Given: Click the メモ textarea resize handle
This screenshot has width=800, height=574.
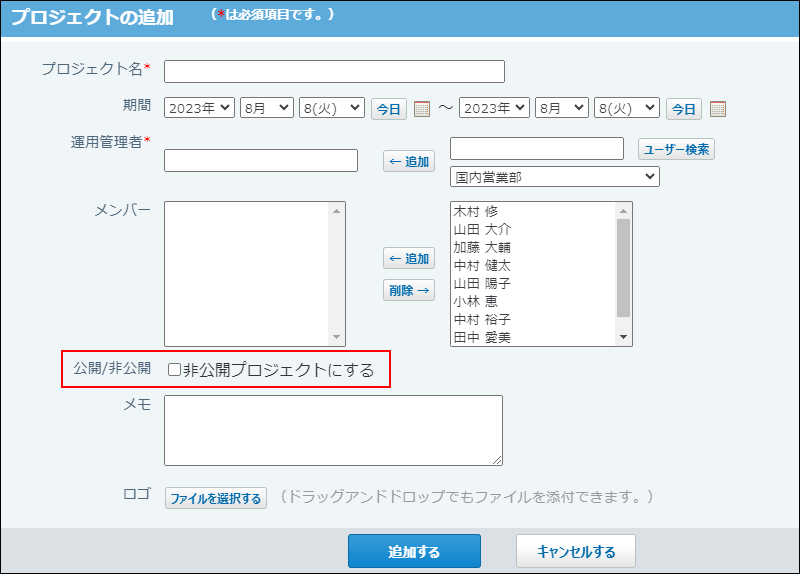Looking at the screenshot, I should click(x=497, y=460).
